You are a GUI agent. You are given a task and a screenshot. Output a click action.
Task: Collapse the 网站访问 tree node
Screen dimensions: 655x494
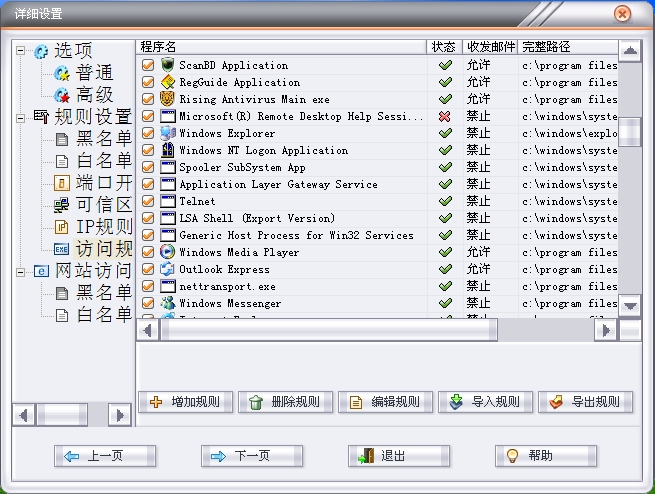20,272
